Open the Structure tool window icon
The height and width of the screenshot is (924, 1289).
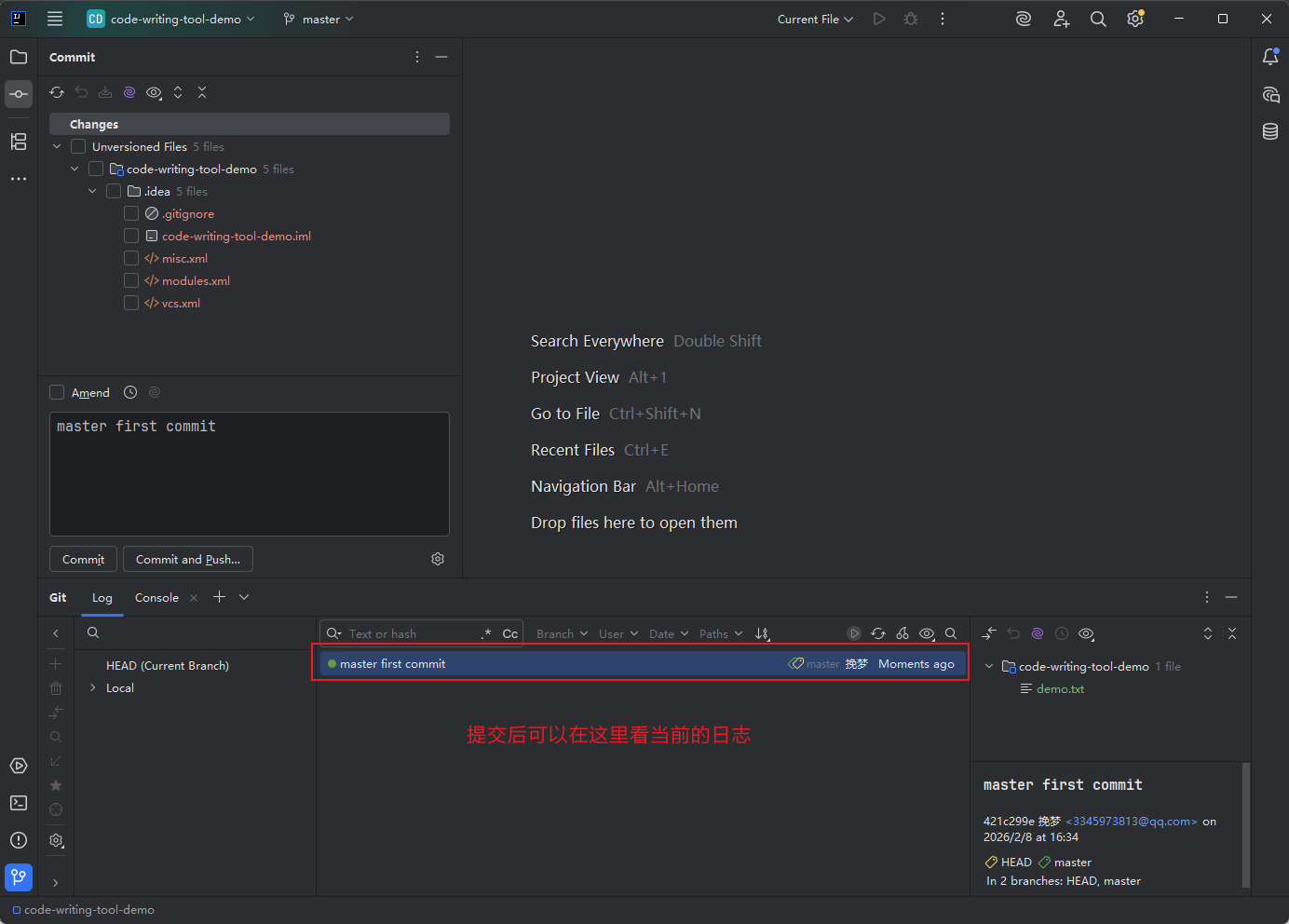click(x=19, y=142)
